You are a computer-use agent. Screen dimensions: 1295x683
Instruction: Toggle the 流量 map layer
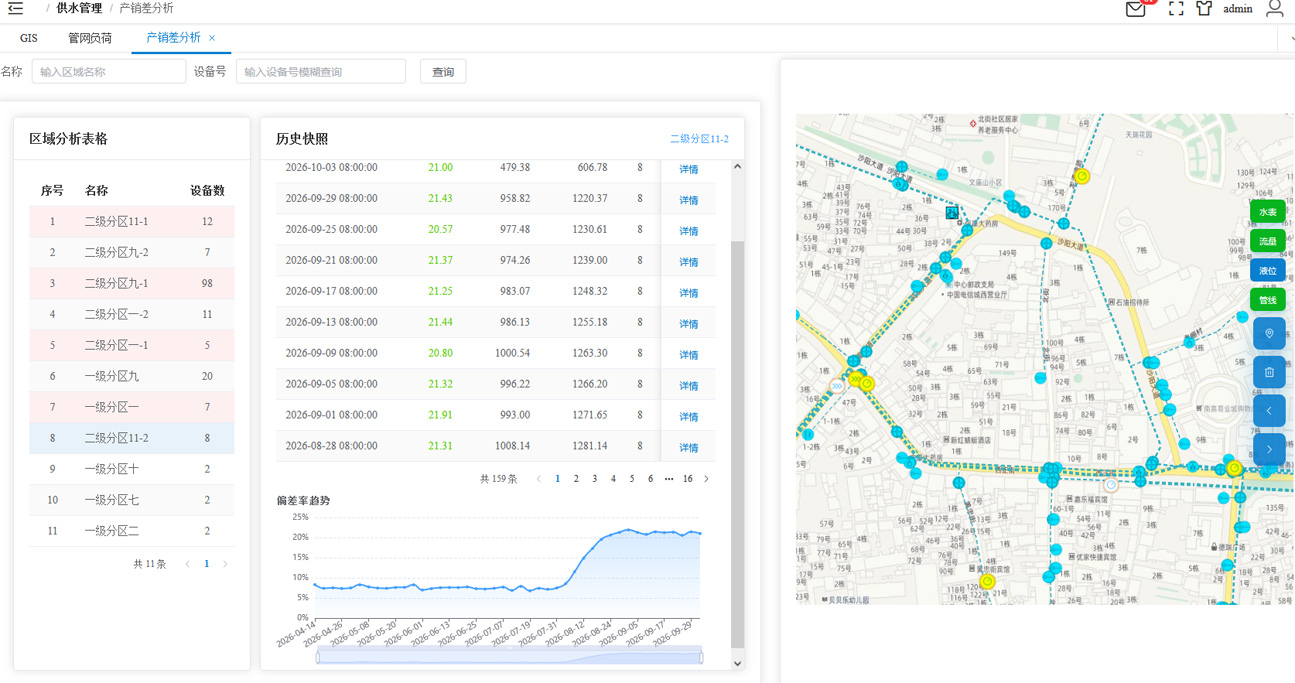pyautogui.click(x=1267, y=241)
